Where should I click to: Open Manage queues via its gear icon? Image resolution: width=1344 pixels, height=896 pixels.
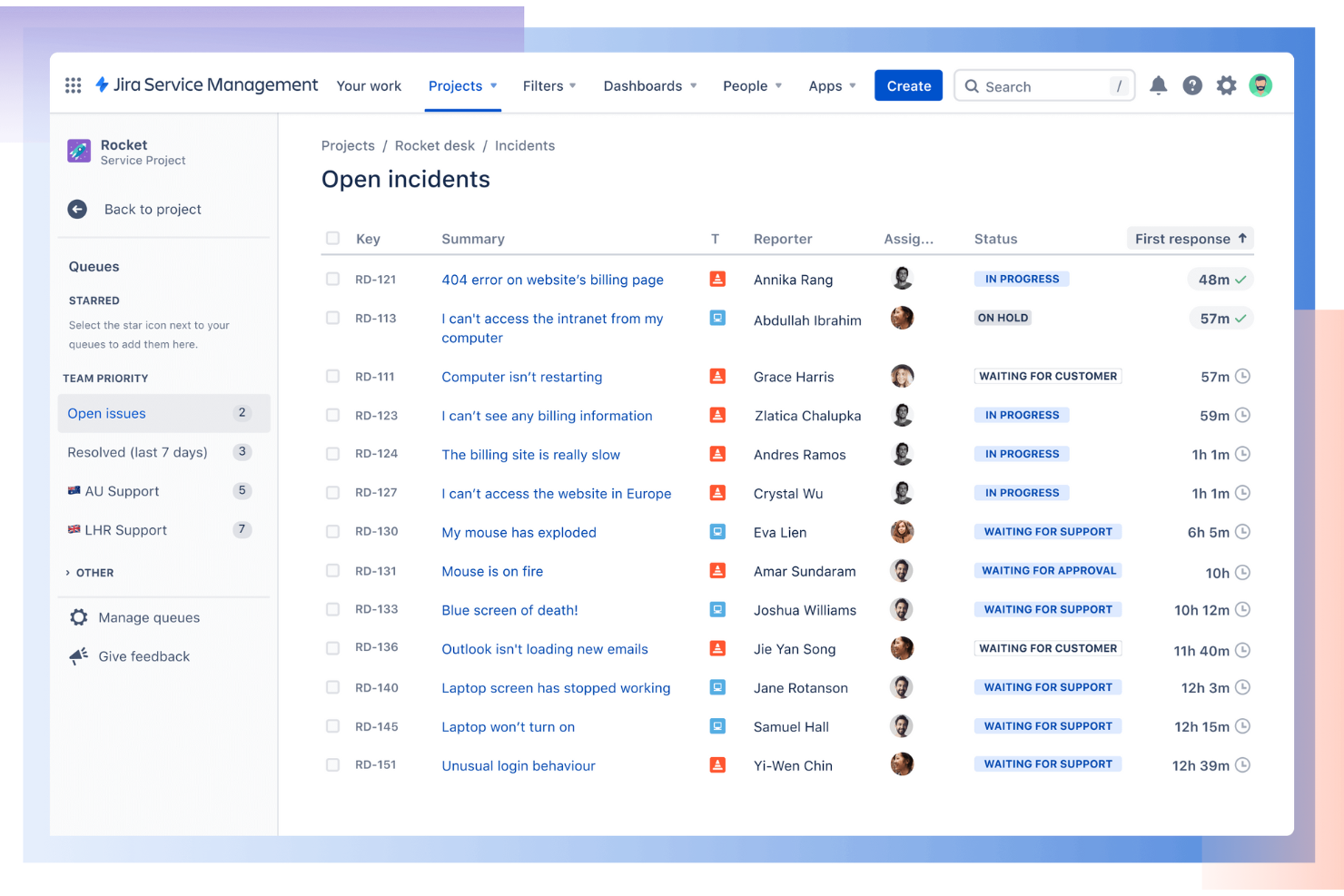(79, 617)
